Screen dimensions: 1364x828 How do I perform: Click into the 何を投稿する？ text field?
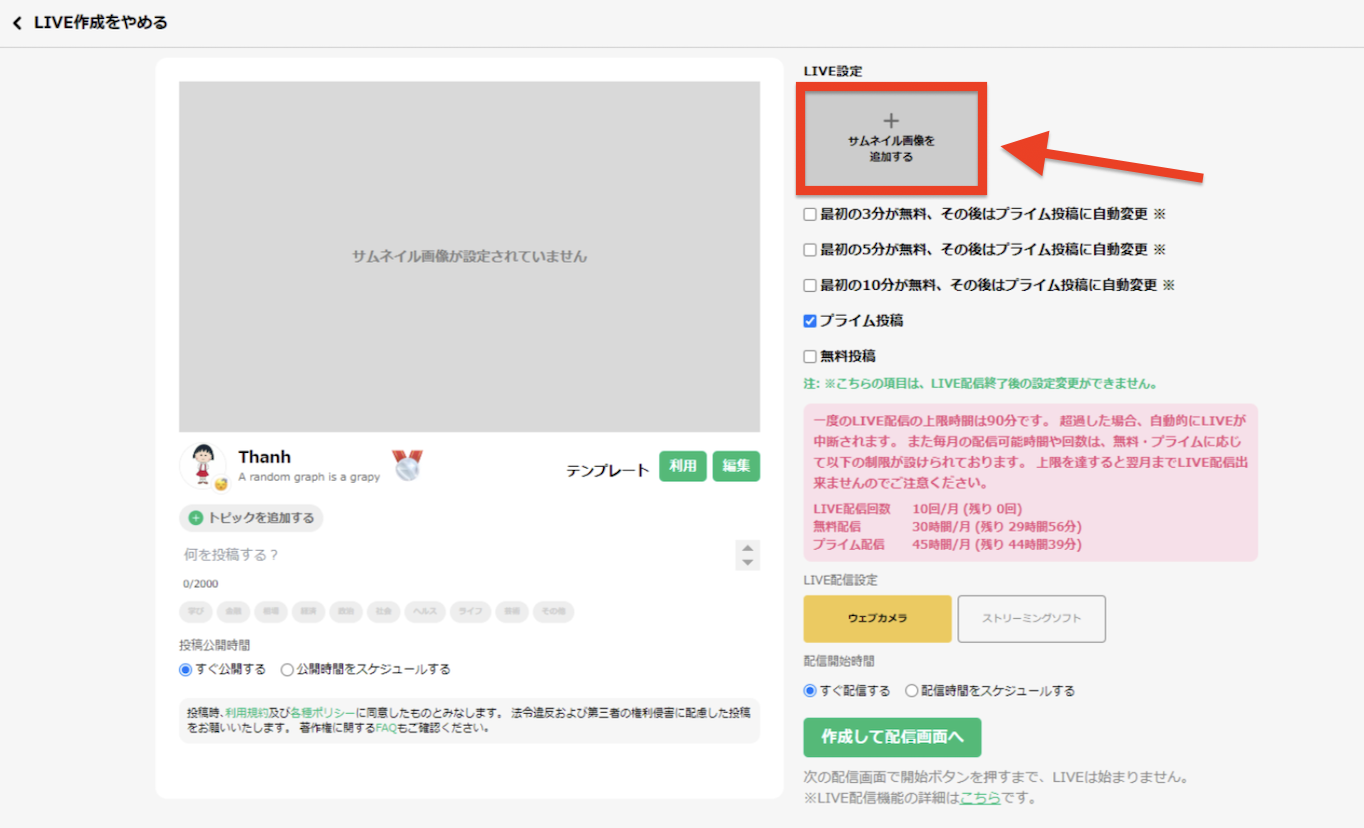pos(455,555)
